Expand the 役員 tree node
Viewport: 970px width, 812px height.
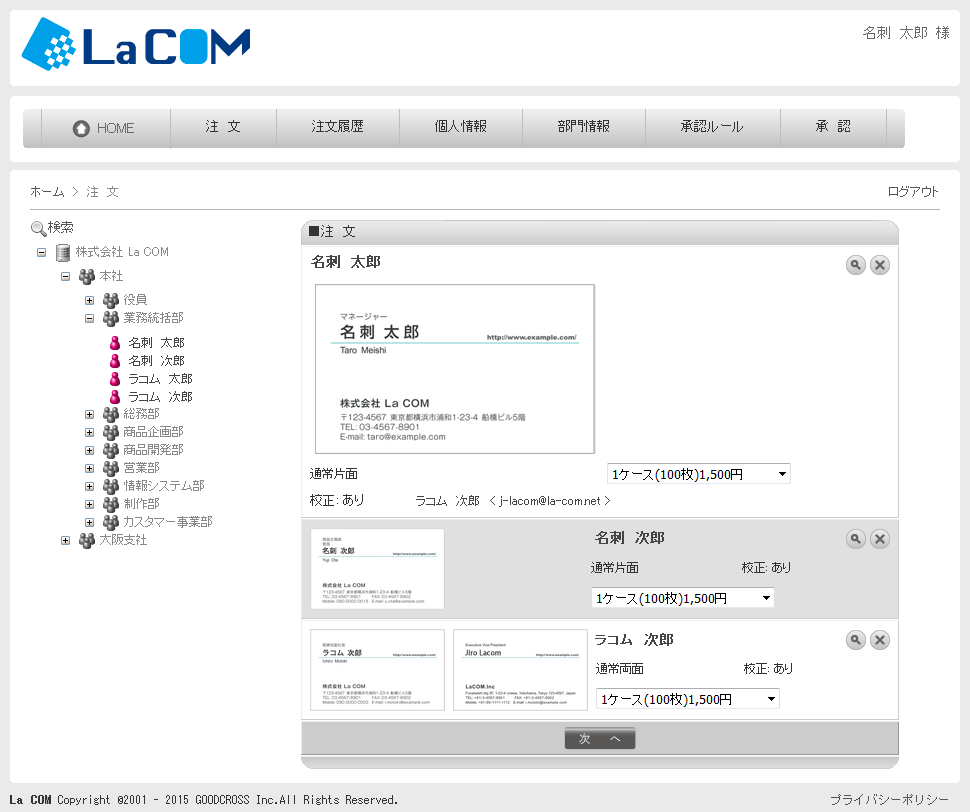(x=90, y=301)
